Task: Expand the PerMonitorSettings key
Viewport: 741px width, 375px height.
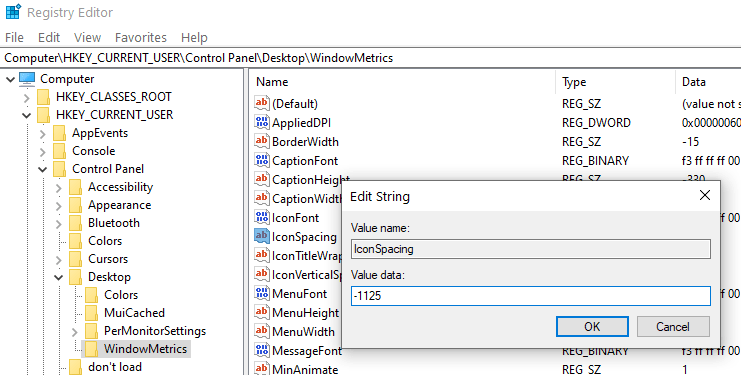Action: tap(75, 332)
